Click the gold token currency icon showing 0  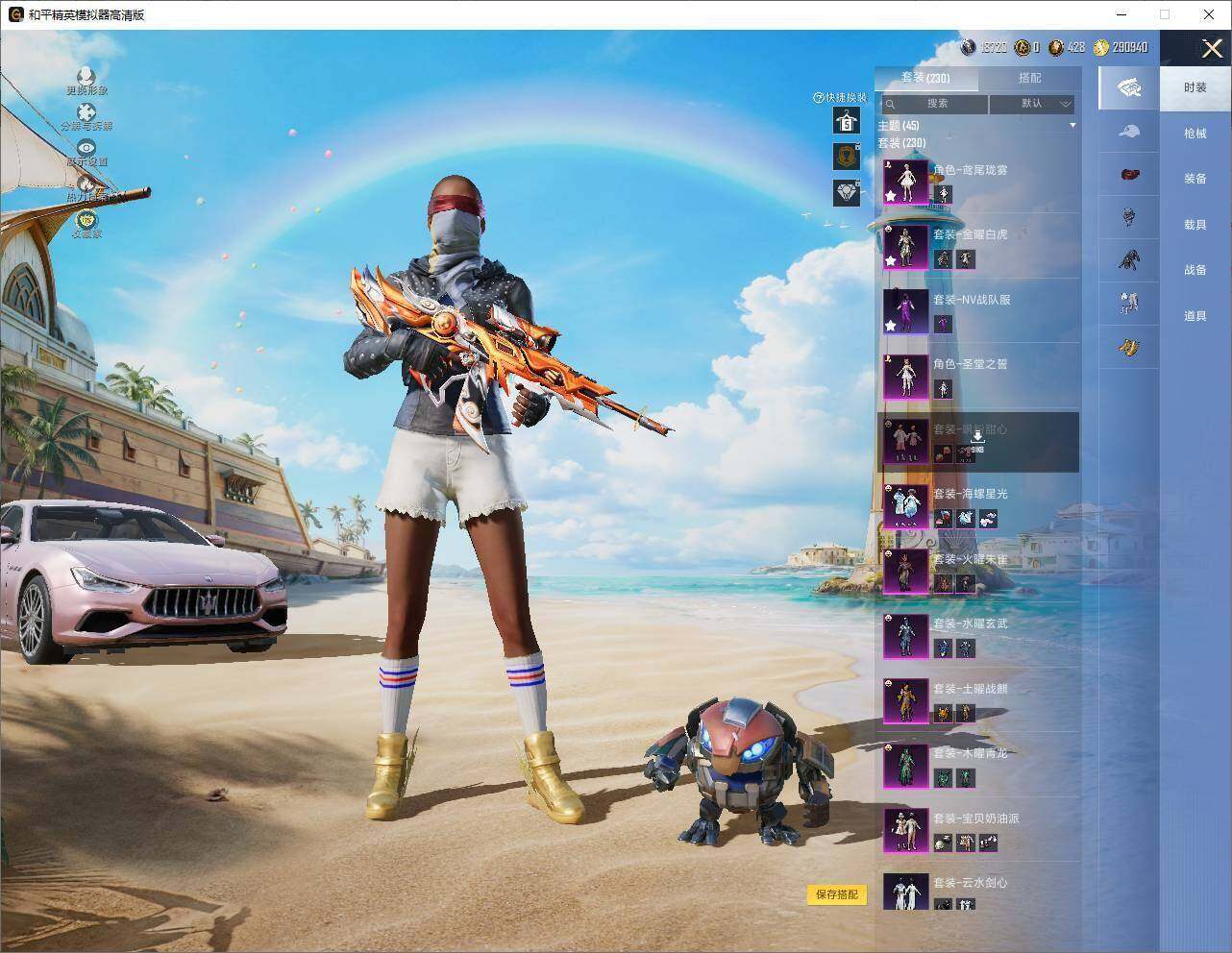1023,47
